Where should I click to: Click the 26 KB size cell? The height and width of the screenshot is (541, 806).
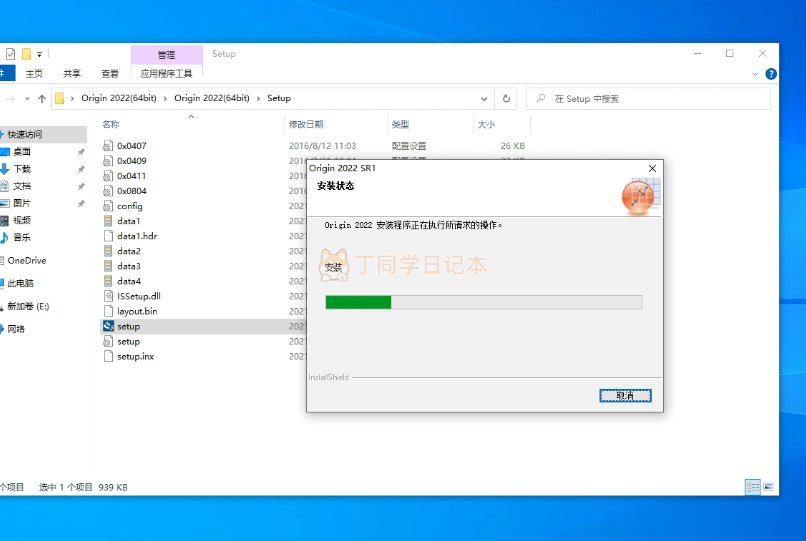tap(512, 146)
